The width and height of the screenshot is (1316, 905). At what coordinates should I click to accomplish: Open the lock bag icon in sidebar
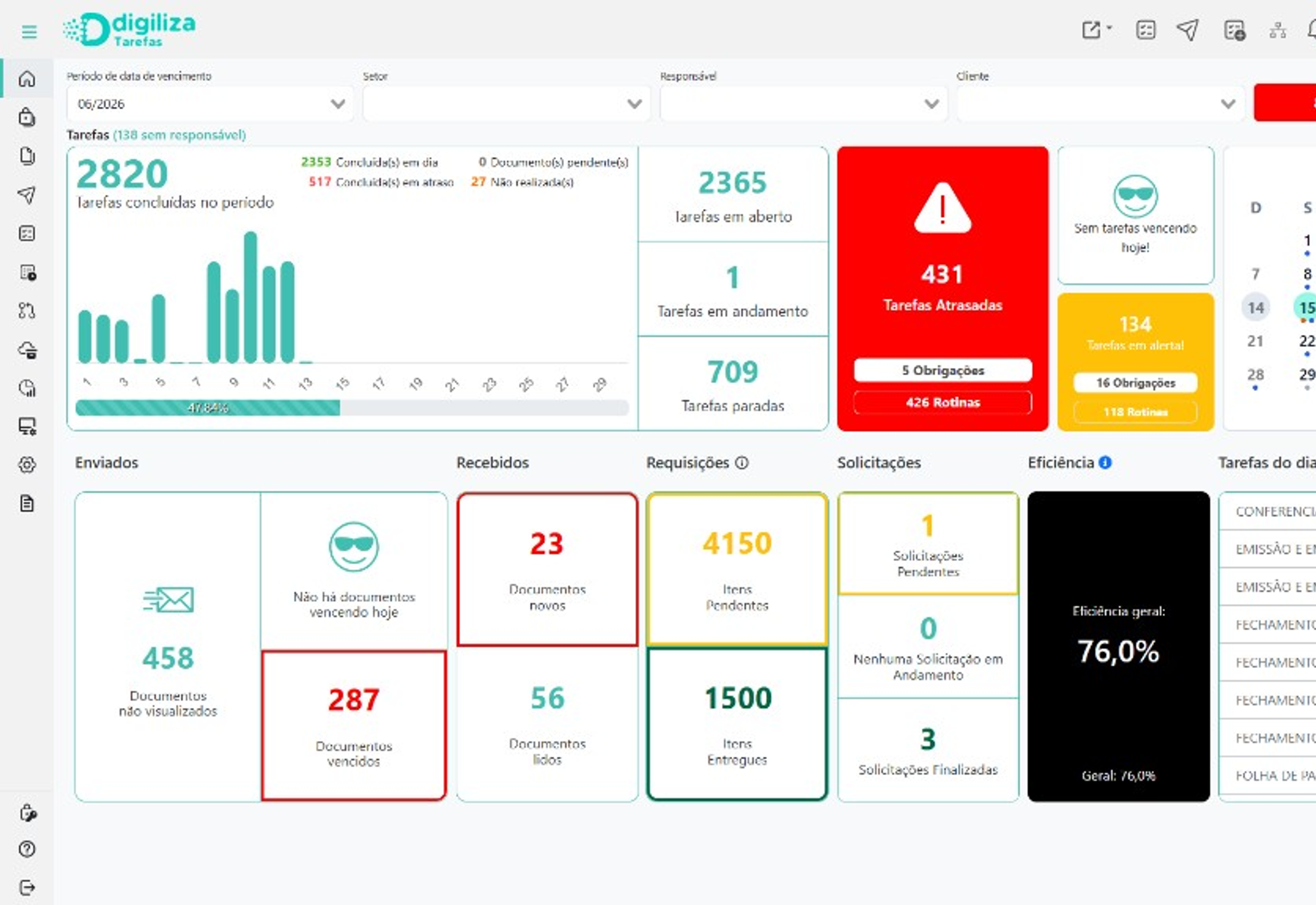click(27, 117)
